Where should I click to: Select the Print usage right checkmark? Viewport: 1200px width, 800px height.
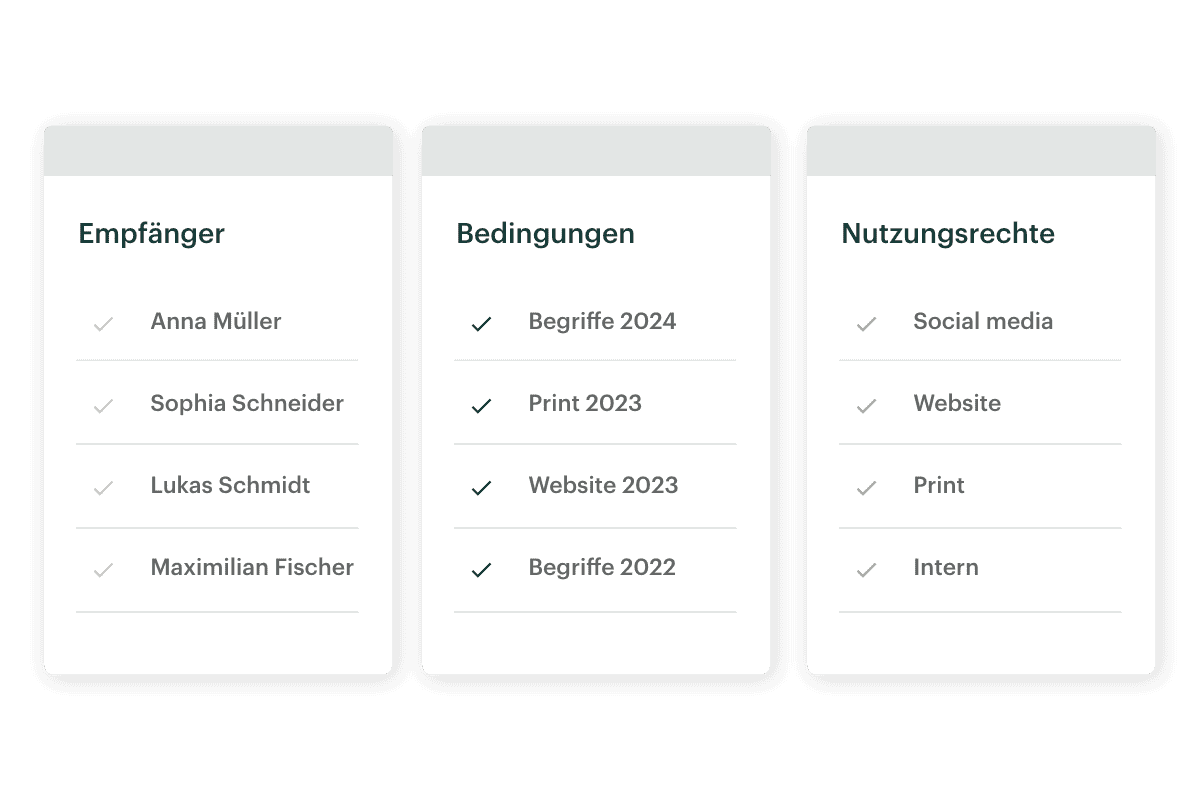(x=867, y=487)
